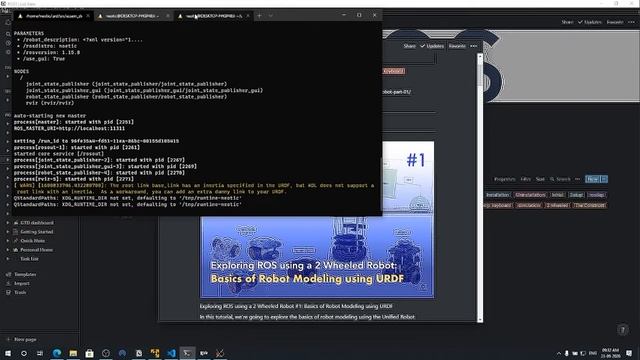This screenshot has height=360, width=640.
Task: Open the terminal profile dropdown arrow
Action: click(271, 16)
